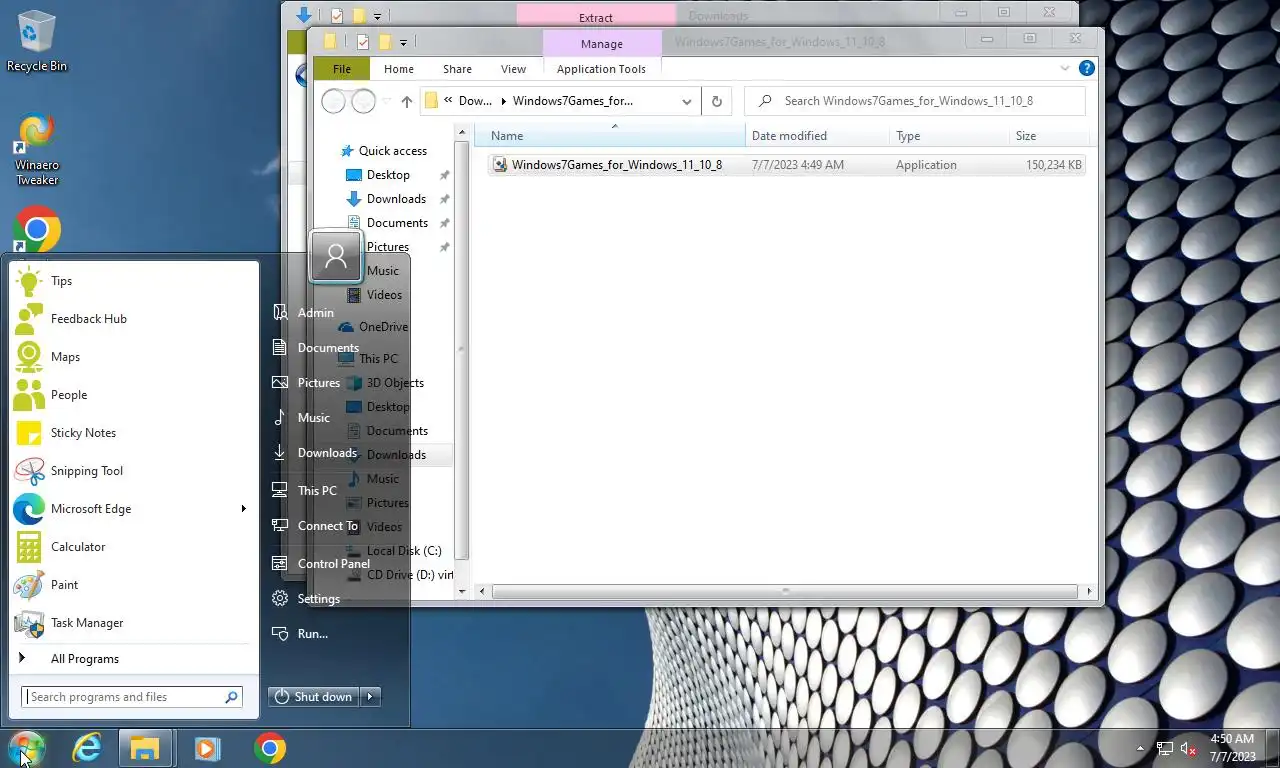Expand Microsoft Edge jump list arrow
1280x768 pixels.
coord(243,509)
